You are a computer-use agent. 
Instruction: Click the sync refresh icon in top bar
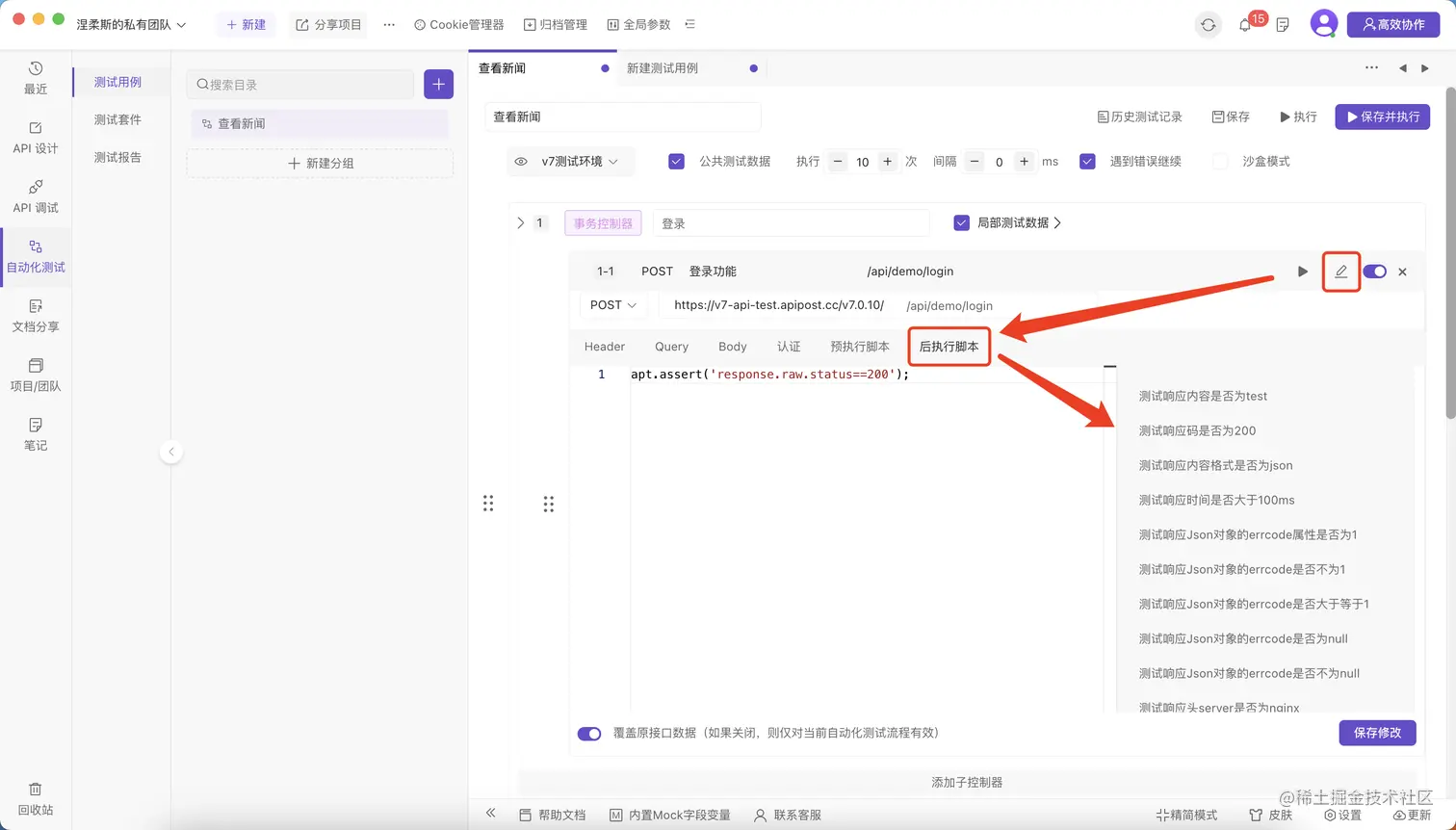1208,25
